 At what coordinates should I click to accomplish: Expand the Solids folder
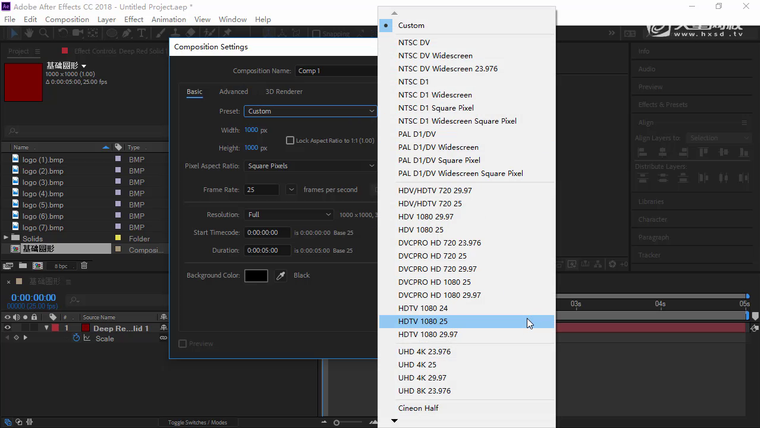tap(7, 238)
